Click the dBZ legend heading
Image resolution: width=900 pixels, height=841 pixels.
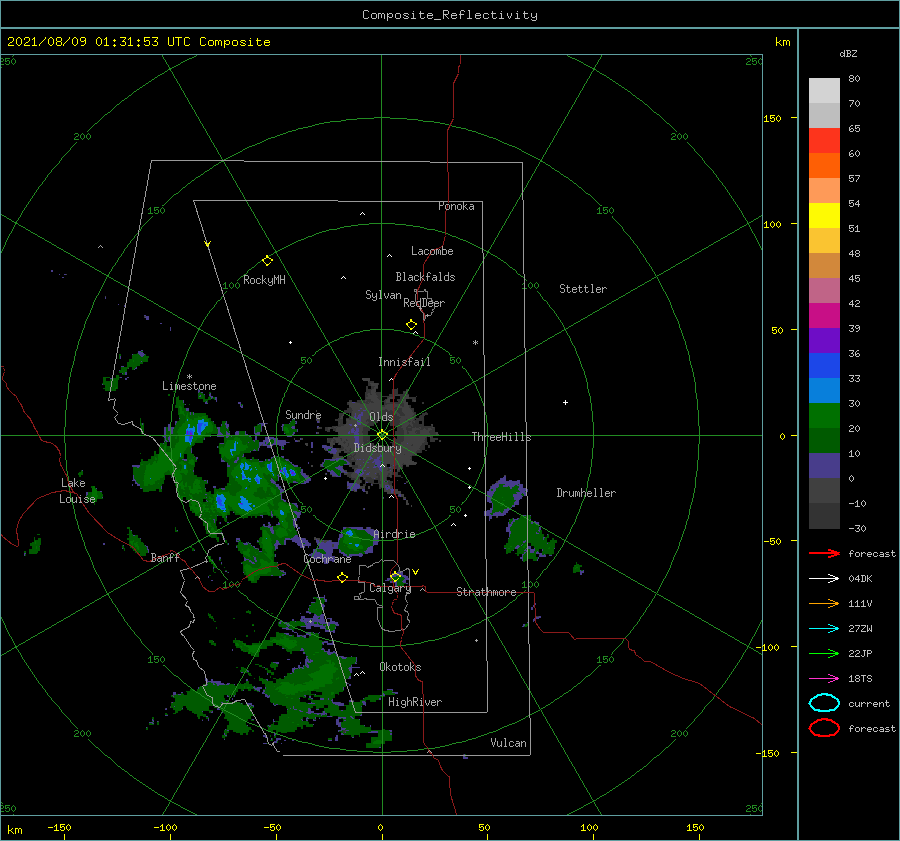848,53
